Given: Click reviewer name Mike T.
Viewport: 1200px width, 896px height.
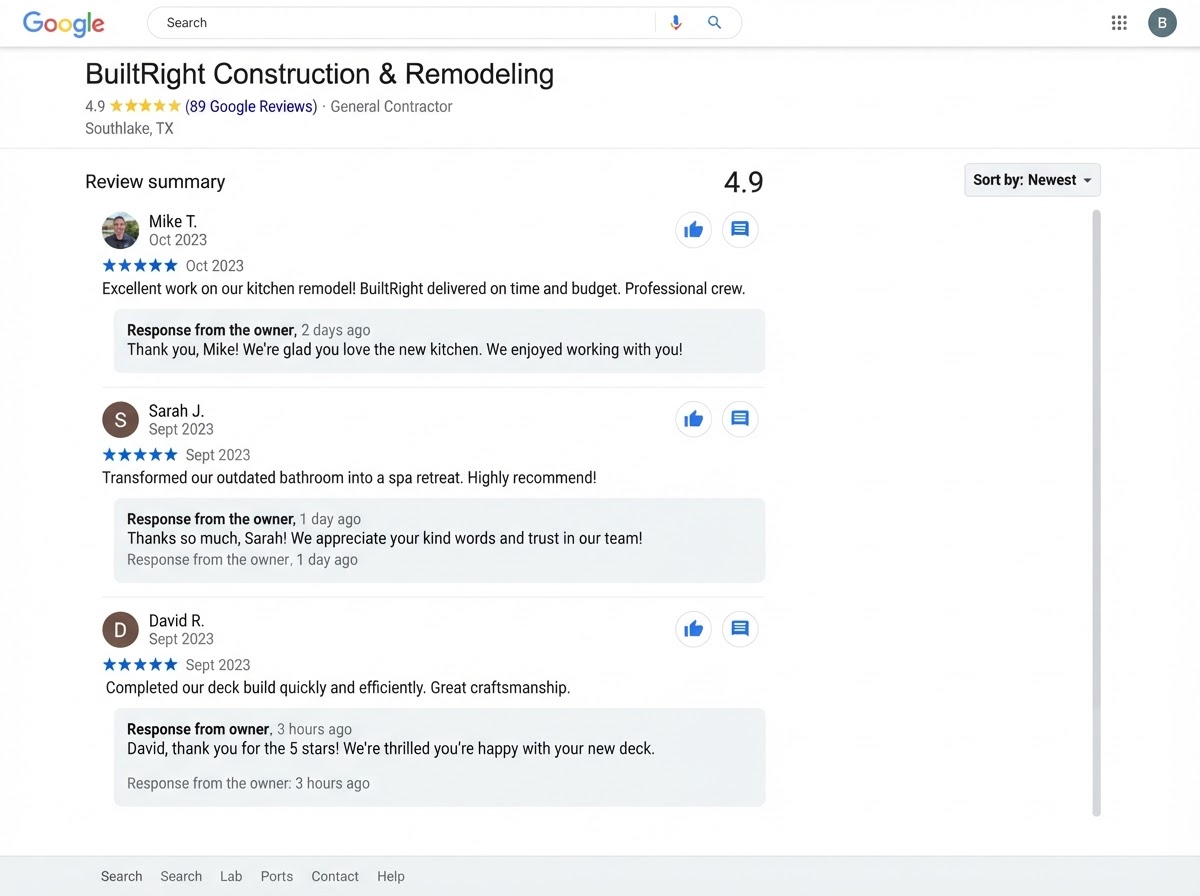Looking at the screenshot, I should pyautogui.click(x=173, y=221).
